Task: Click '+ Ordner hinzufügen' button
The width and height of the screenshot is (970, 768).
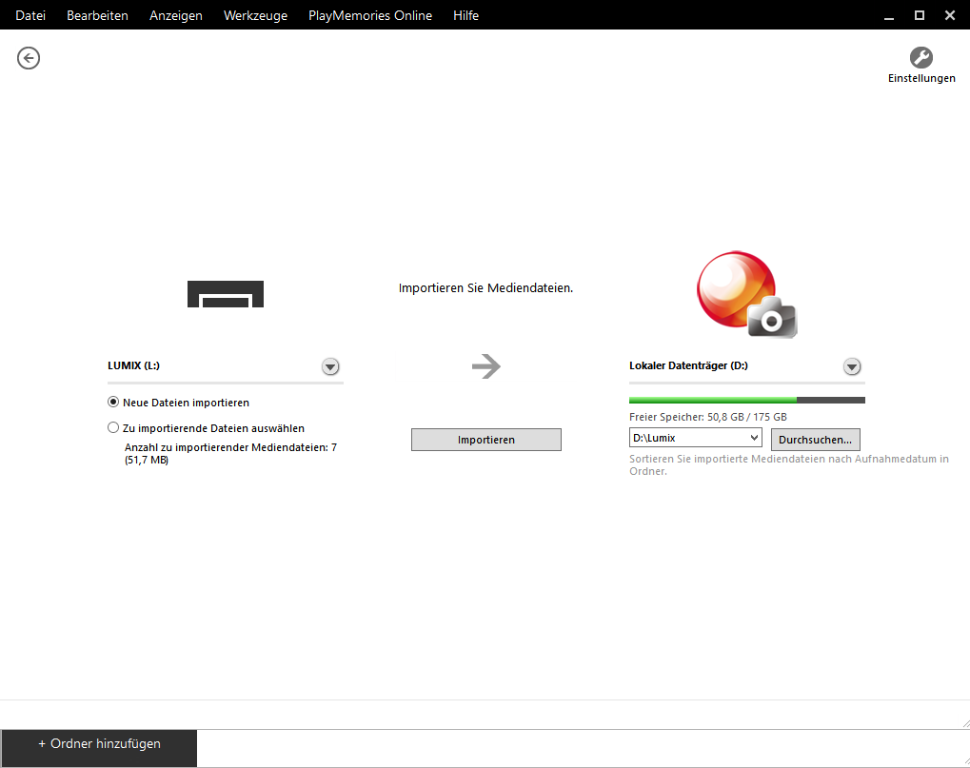Action: 99,744
